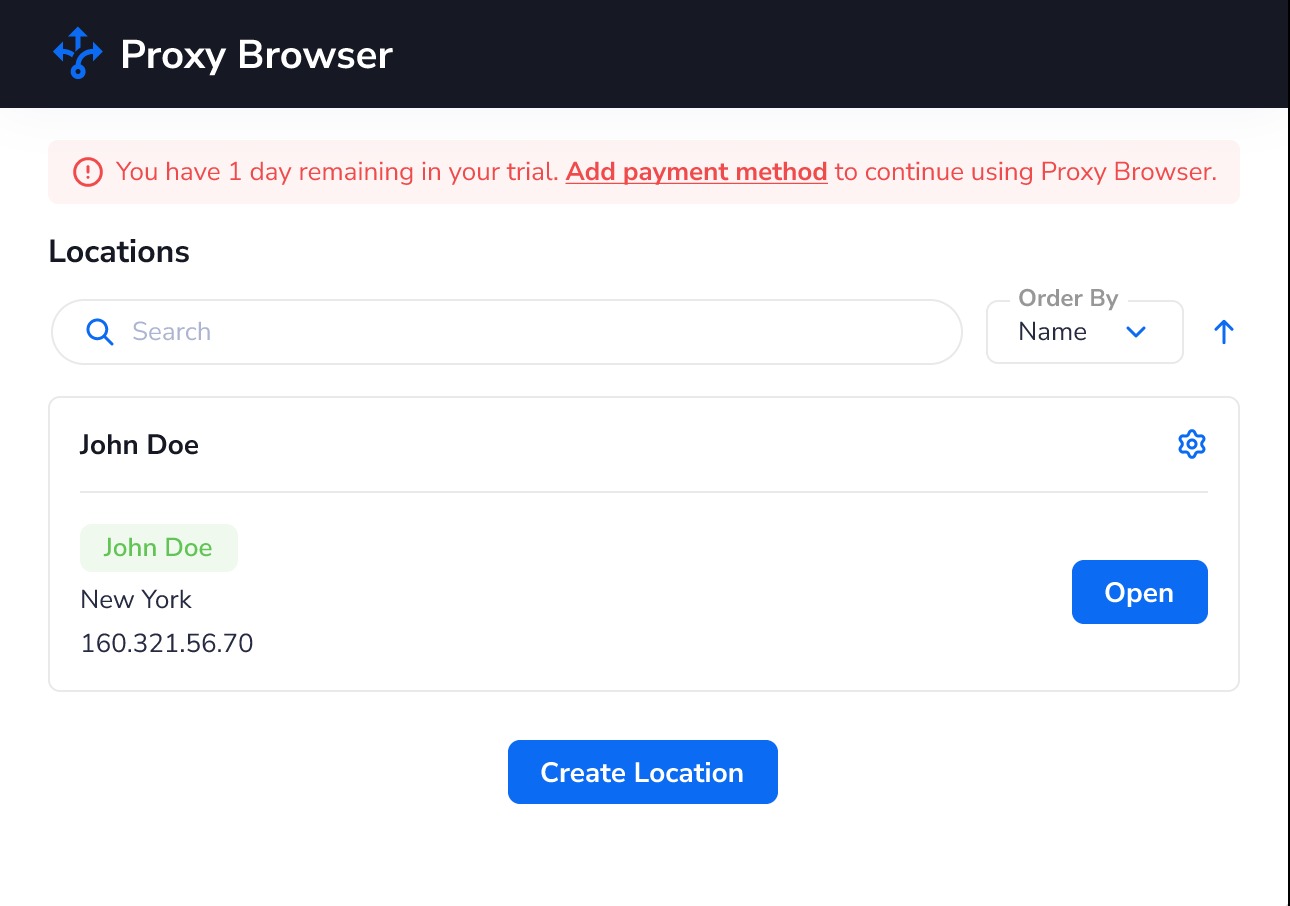Toggle sort direction with the arrow control
This screenshot has width=1290, height=906.
coord(1223,331)
